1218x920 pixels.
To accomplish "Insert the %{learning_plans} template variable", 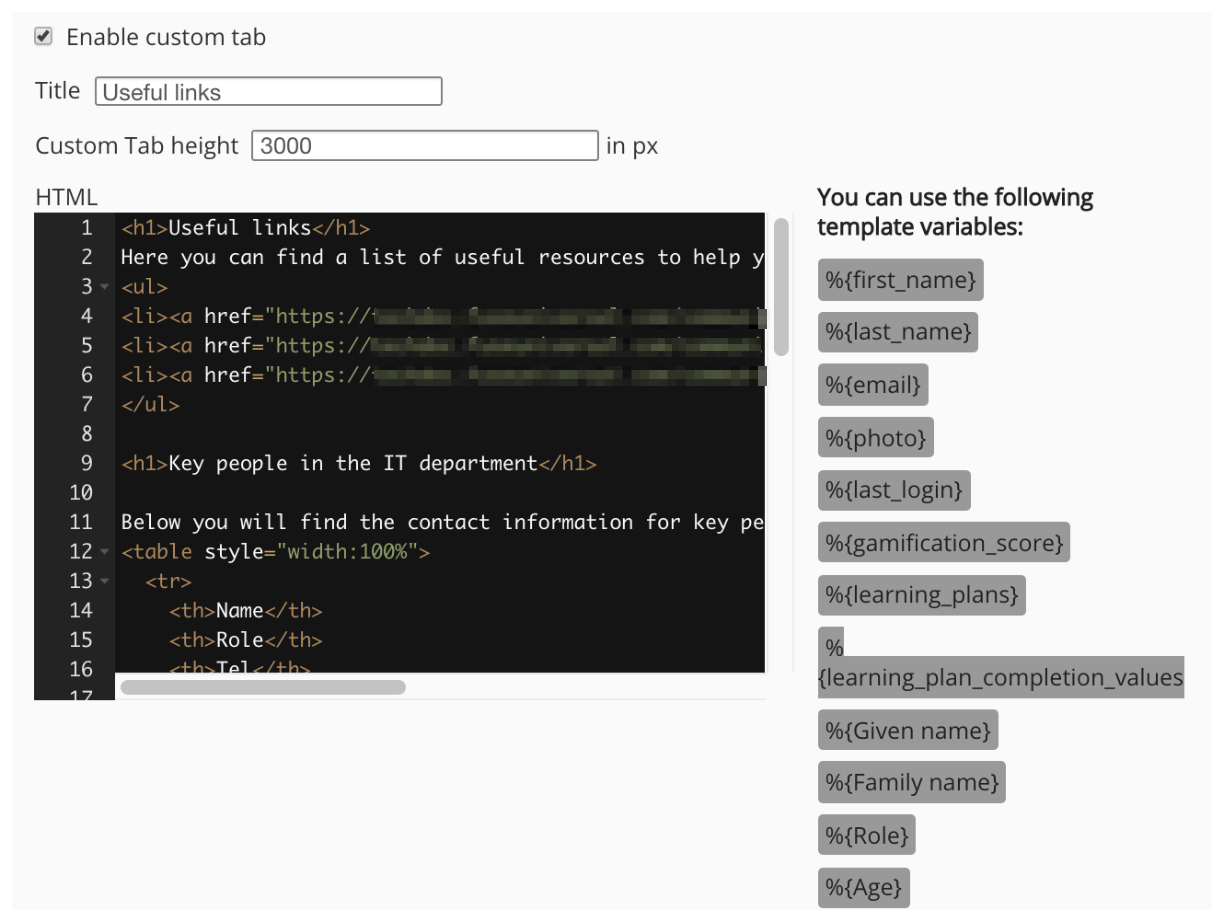I will [x=921, y=594].
